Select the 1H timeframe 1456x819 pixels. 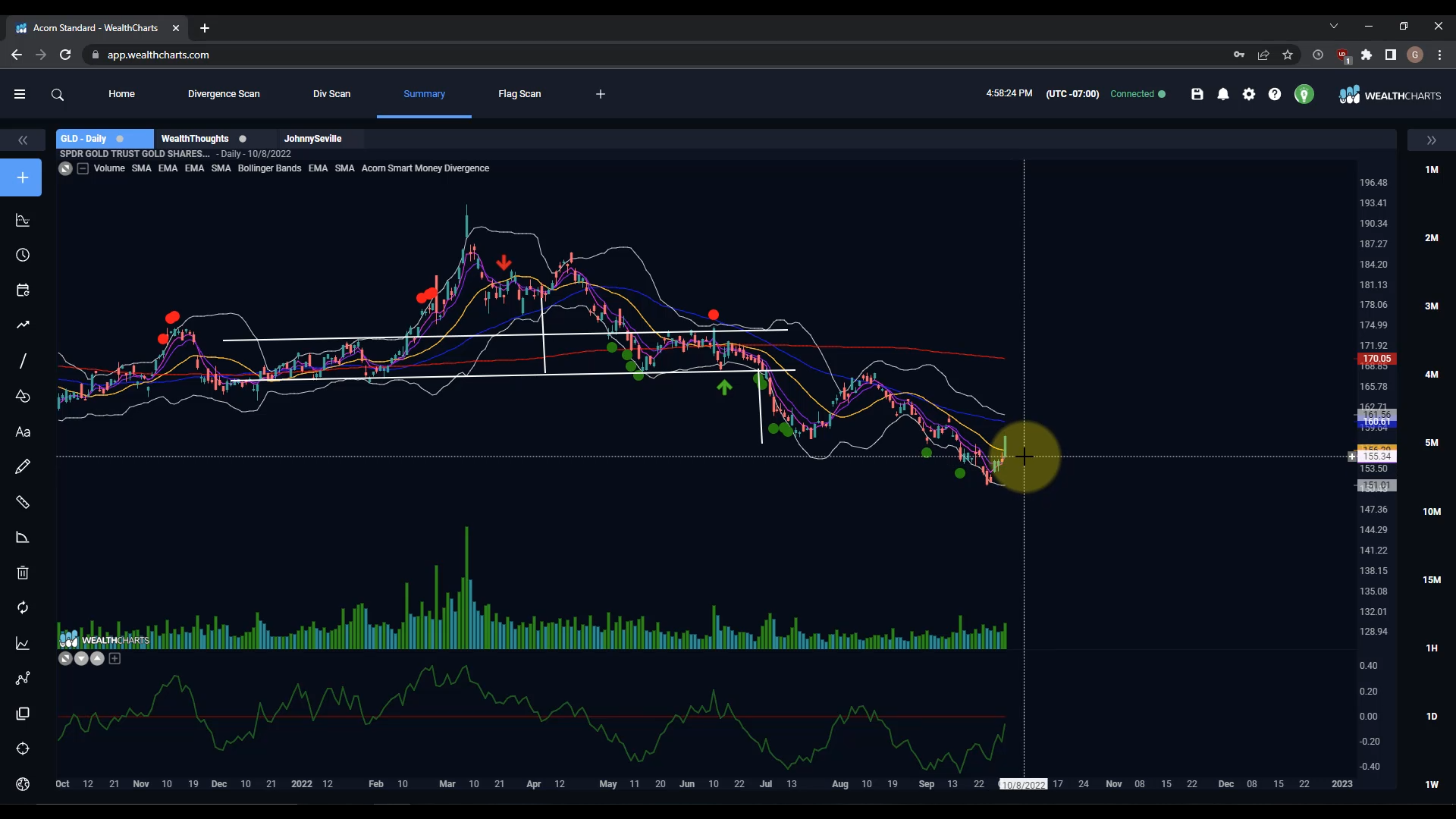1432,648
